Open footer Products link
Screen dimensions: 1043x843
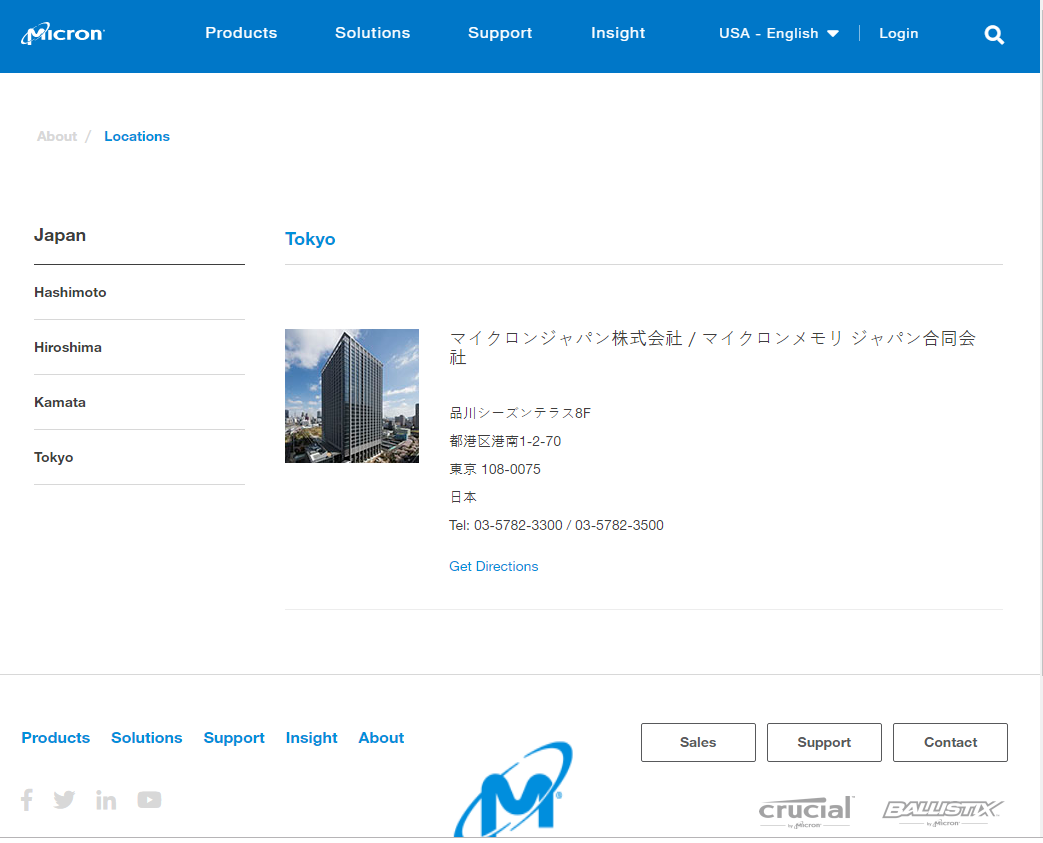coord(56,738)
